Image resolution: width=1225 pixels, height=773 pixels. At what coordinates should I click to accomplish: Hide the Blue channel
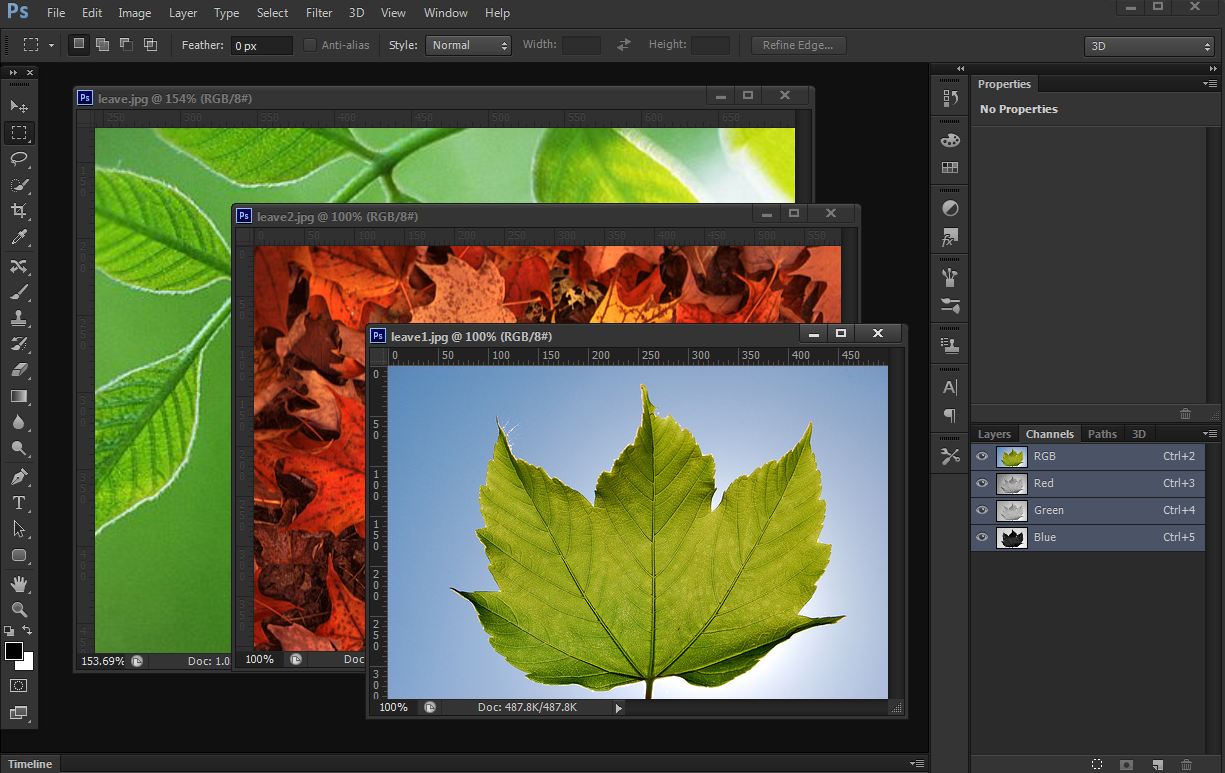(981, 537)
